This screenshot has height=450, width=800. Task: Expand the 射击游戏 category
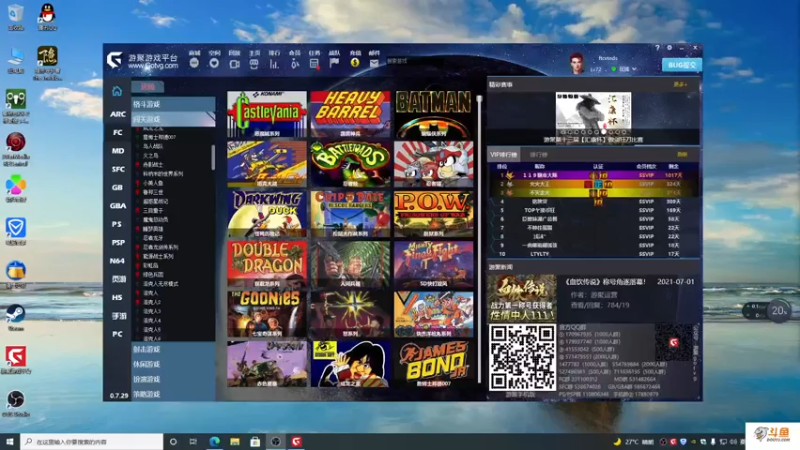coord(173,349)
